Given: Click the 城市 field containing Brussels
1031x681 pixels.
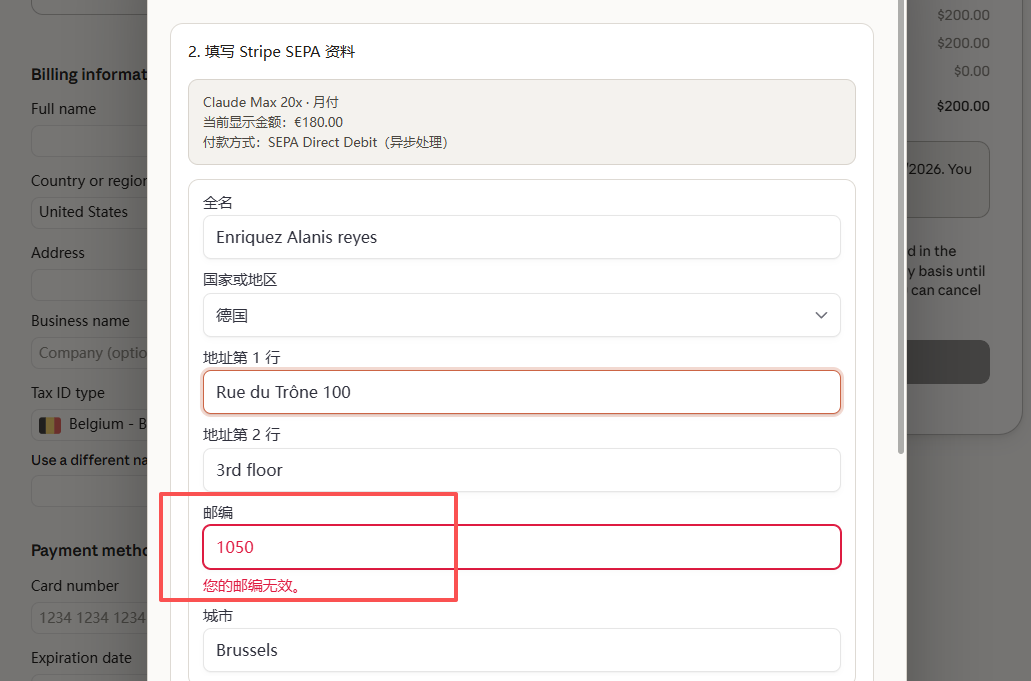Looking at the screenshot, I should [521, 650].
